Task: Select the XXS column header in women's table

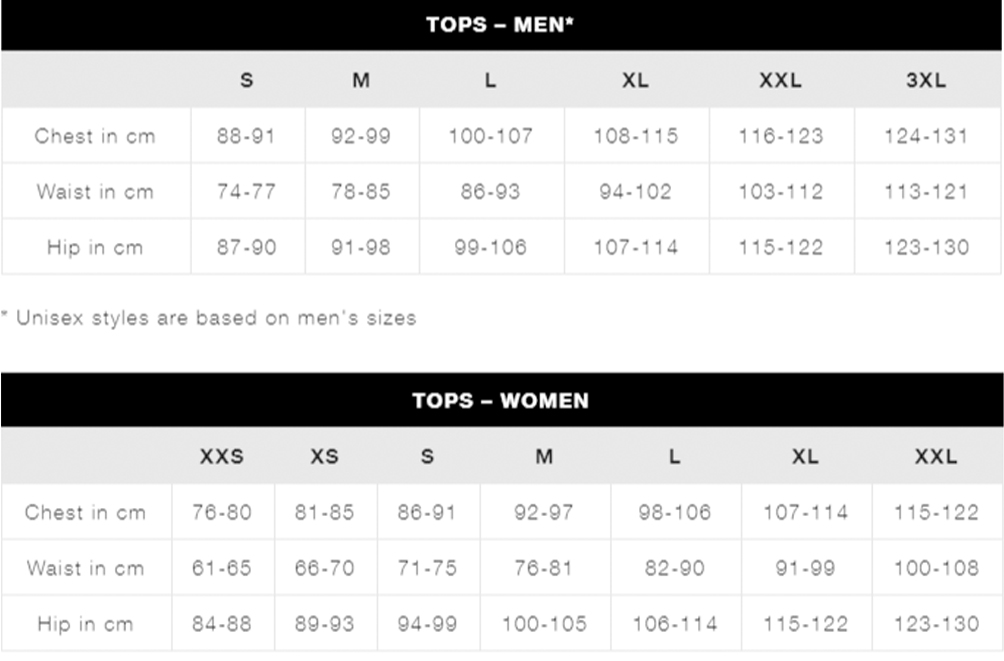Action: (x=222, y=457)
